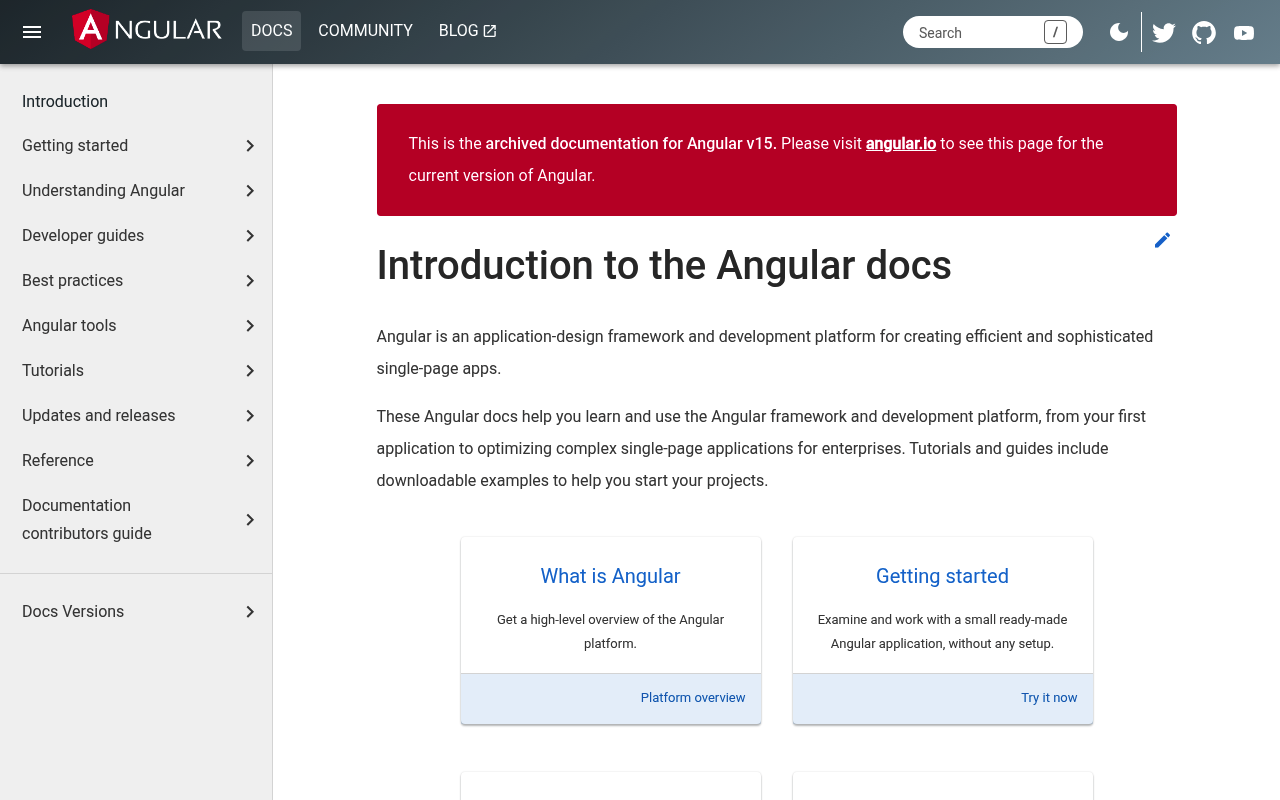1280x800 pixels.
Task: Open the Getting started sidebar label
Action: [x=75, y=146]
